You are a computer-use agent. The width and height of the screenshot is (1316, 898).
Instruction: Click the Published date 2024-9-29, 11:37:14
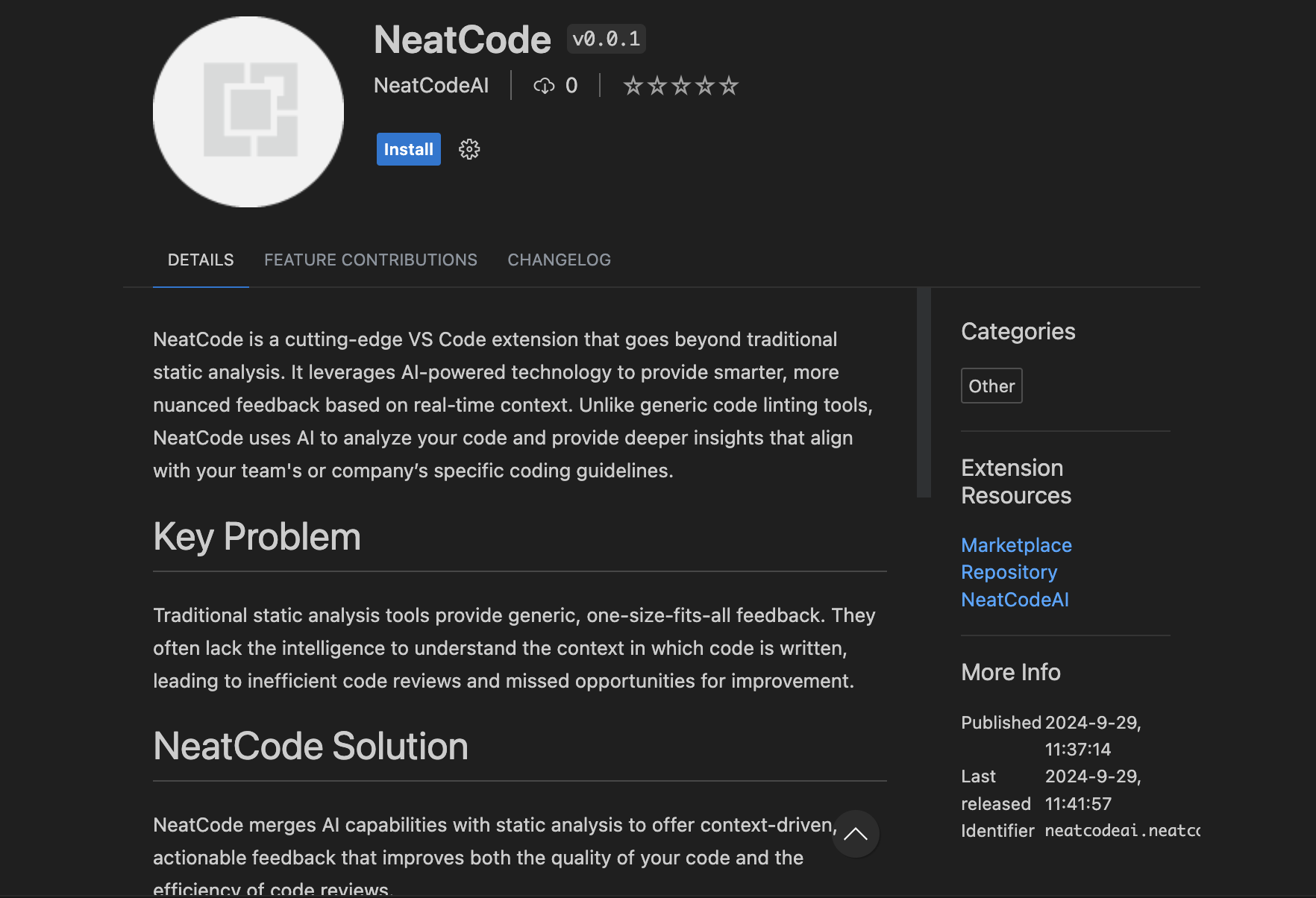coord(1093,735)
